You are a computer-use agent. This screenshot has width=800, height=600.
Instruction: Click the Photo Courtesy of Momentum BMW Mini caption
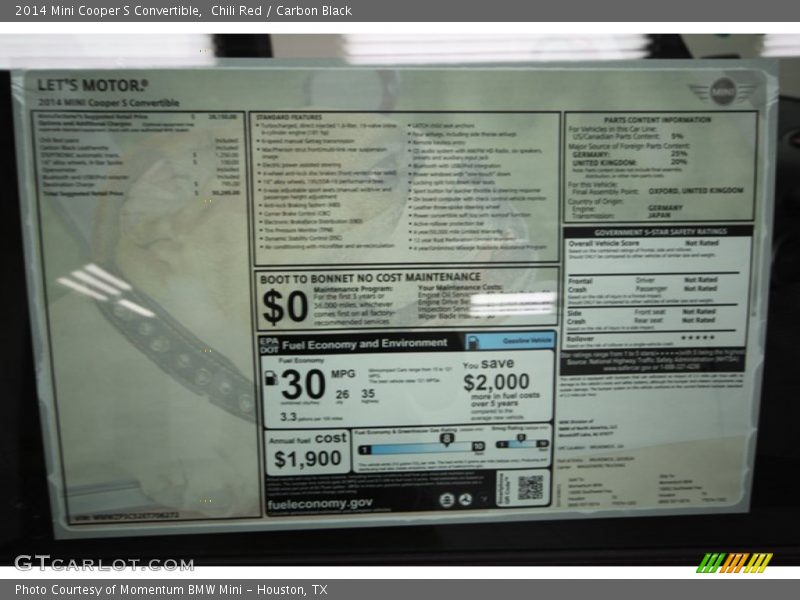[171, 590]
